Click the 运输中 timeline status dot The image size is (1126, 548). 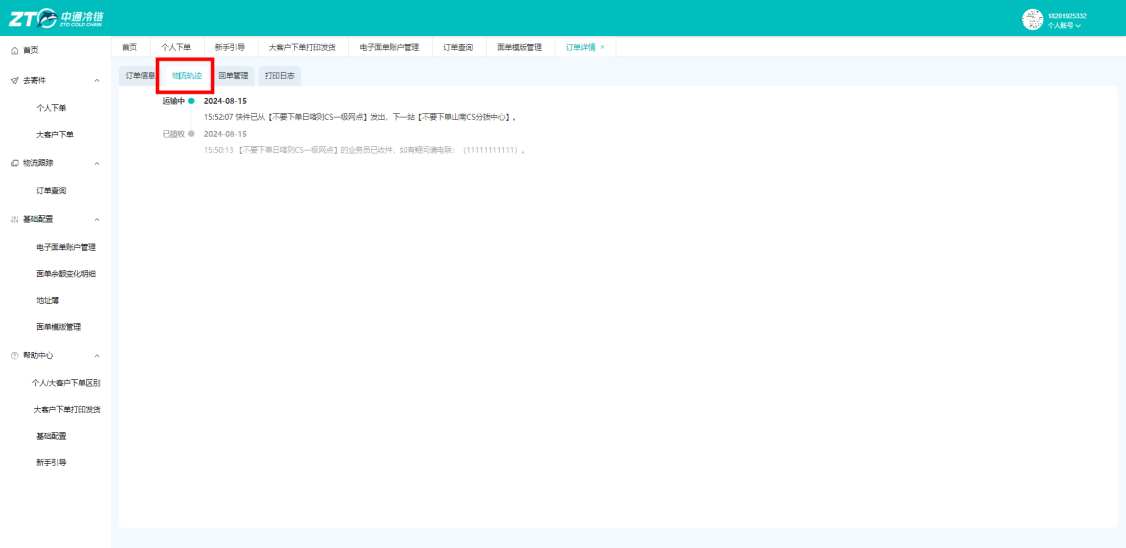click(x=191, y=101)
